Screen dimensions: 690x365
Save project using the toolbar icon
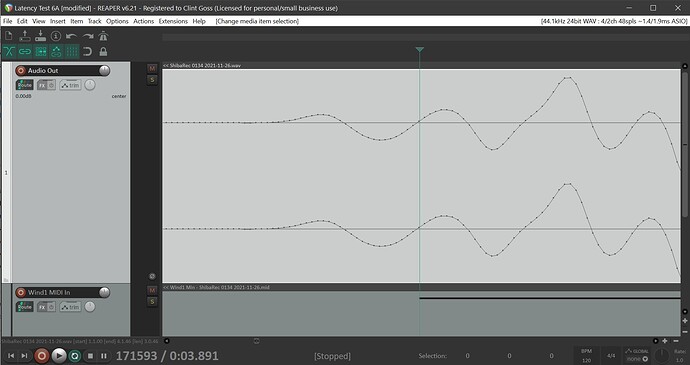click(40, 36)
